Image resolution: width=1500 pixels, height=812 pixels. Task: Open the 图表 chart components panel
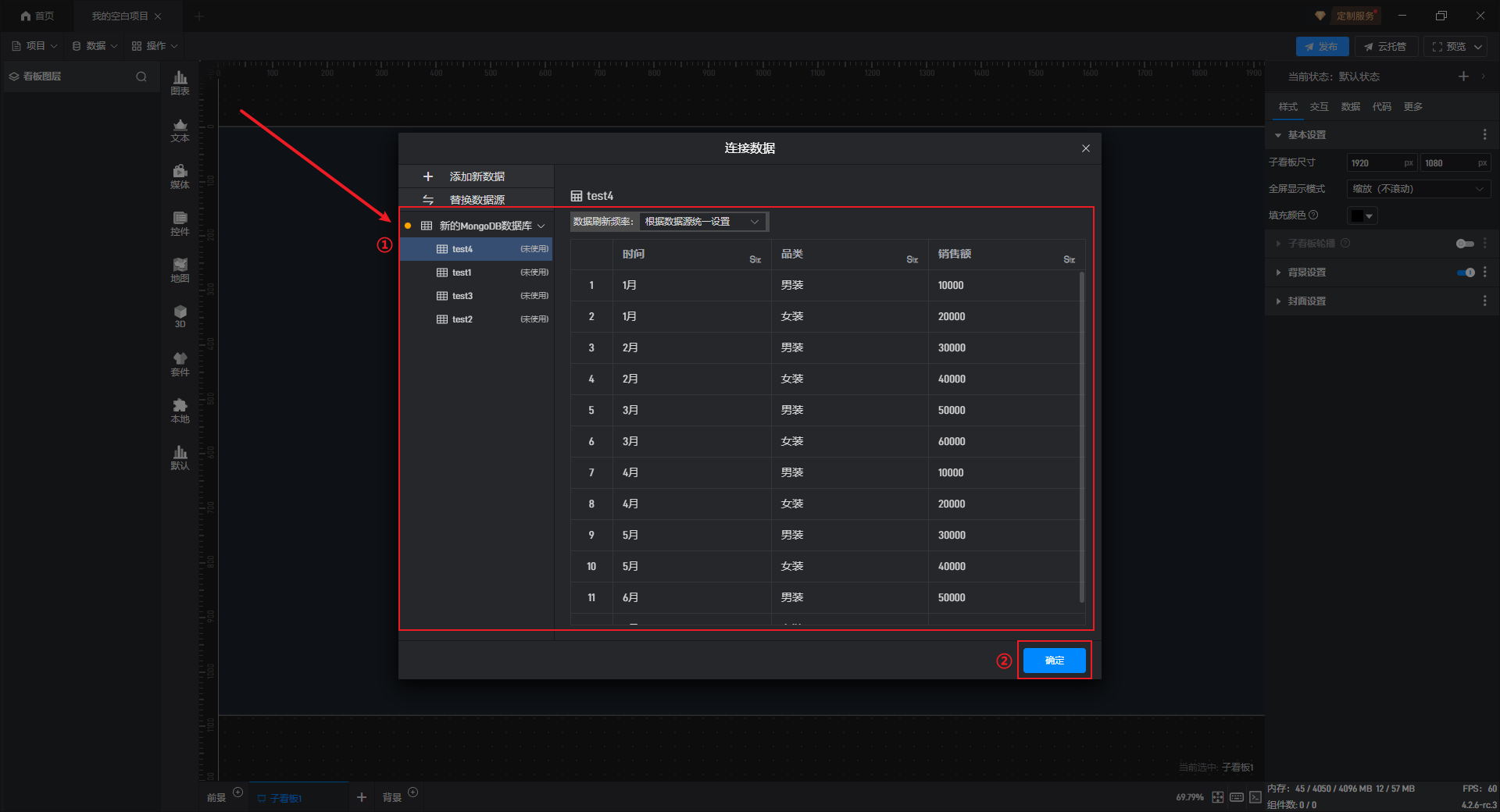180,83
